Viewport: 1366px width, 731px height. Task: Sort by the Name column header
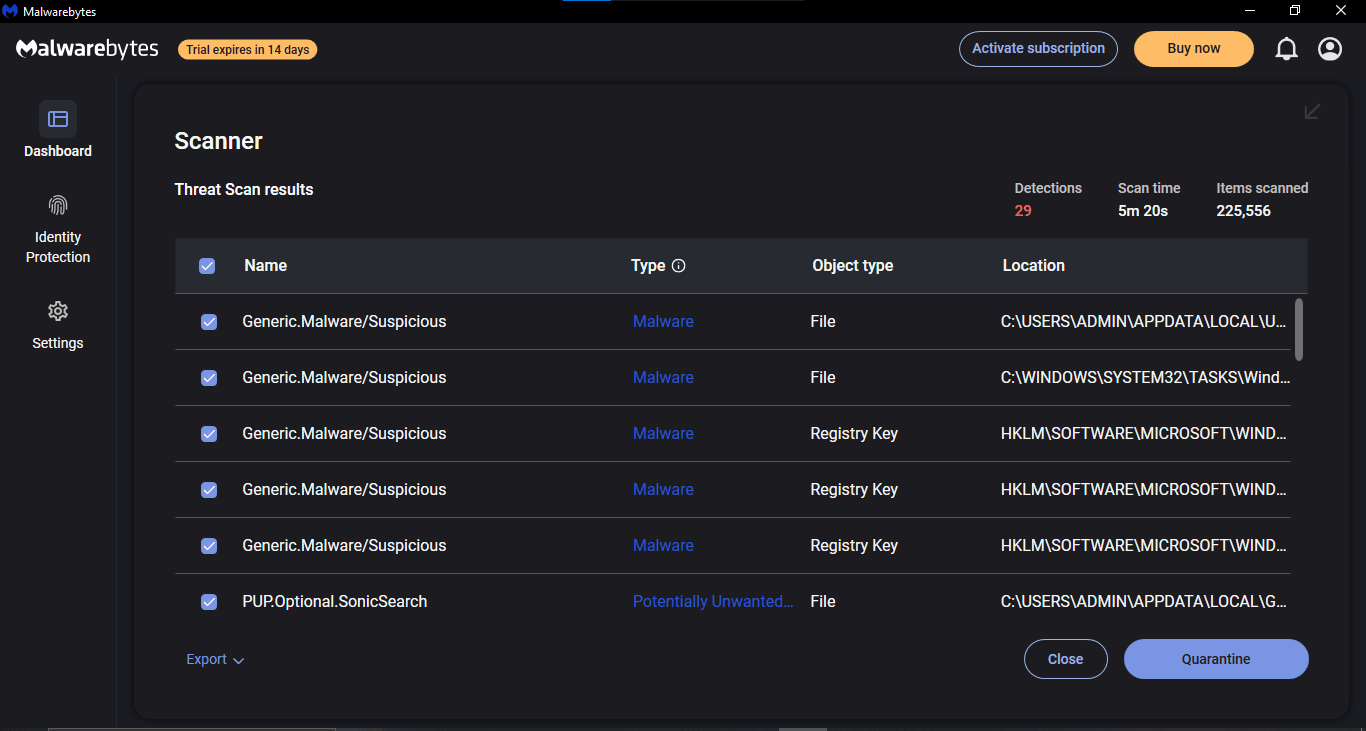pos(266,266)
